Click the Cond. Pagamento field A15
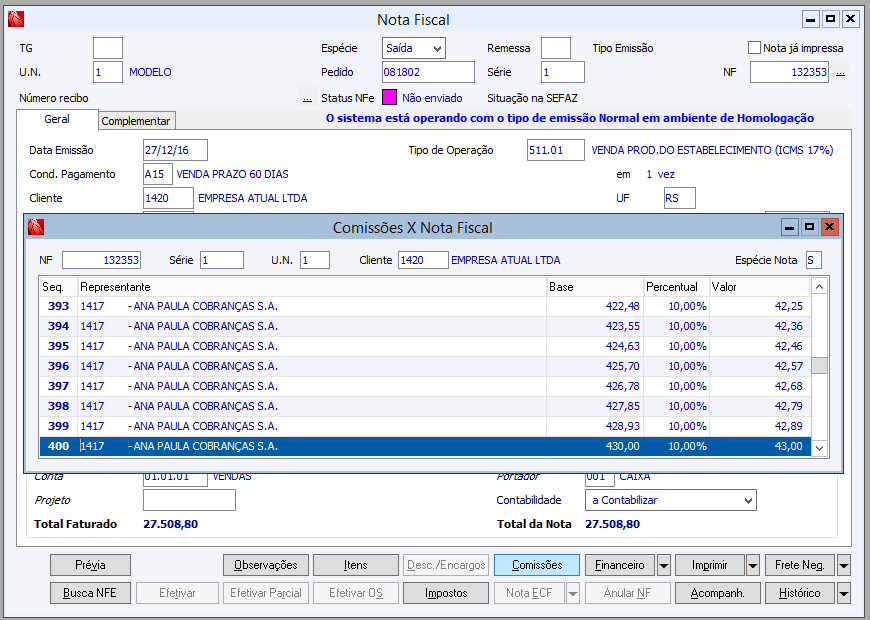This screenshot has height=620, width=870. point(158,174)
